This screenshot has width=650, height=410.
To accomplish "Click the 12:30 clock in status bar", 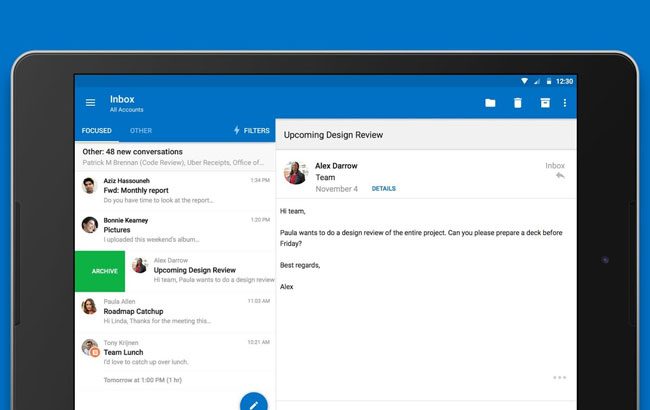I will (x=565, y=81).
